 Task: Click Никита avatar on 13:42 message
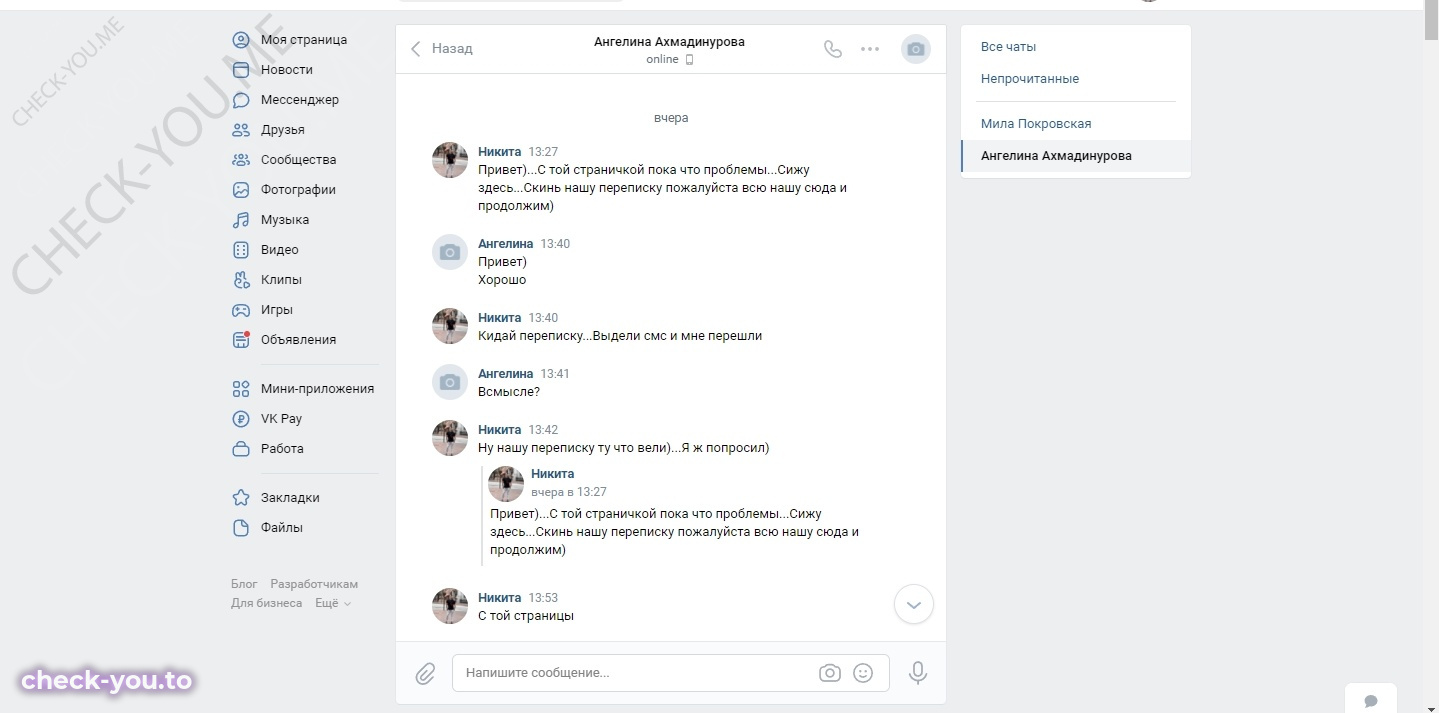pos(450,438)
